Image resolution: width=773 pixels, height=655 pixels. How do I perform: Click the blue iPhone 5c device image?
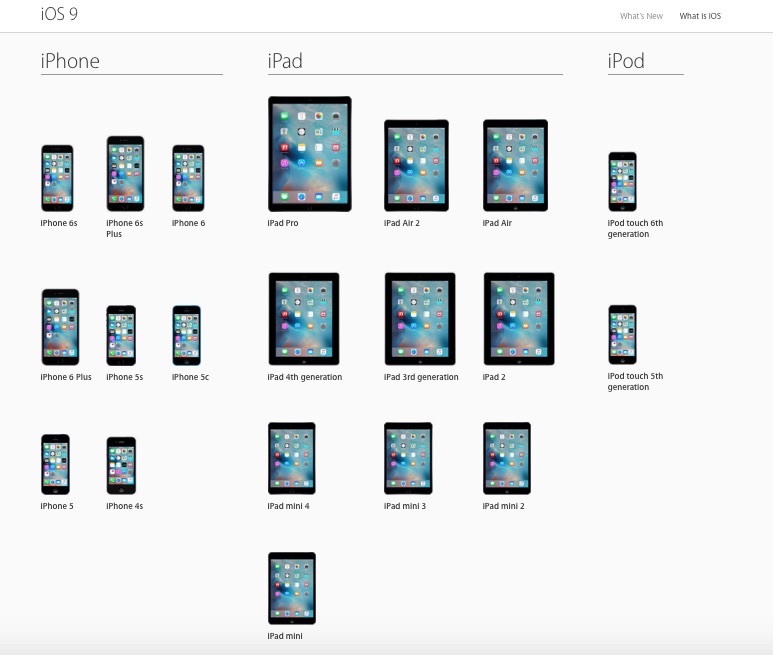pos(186,336)
